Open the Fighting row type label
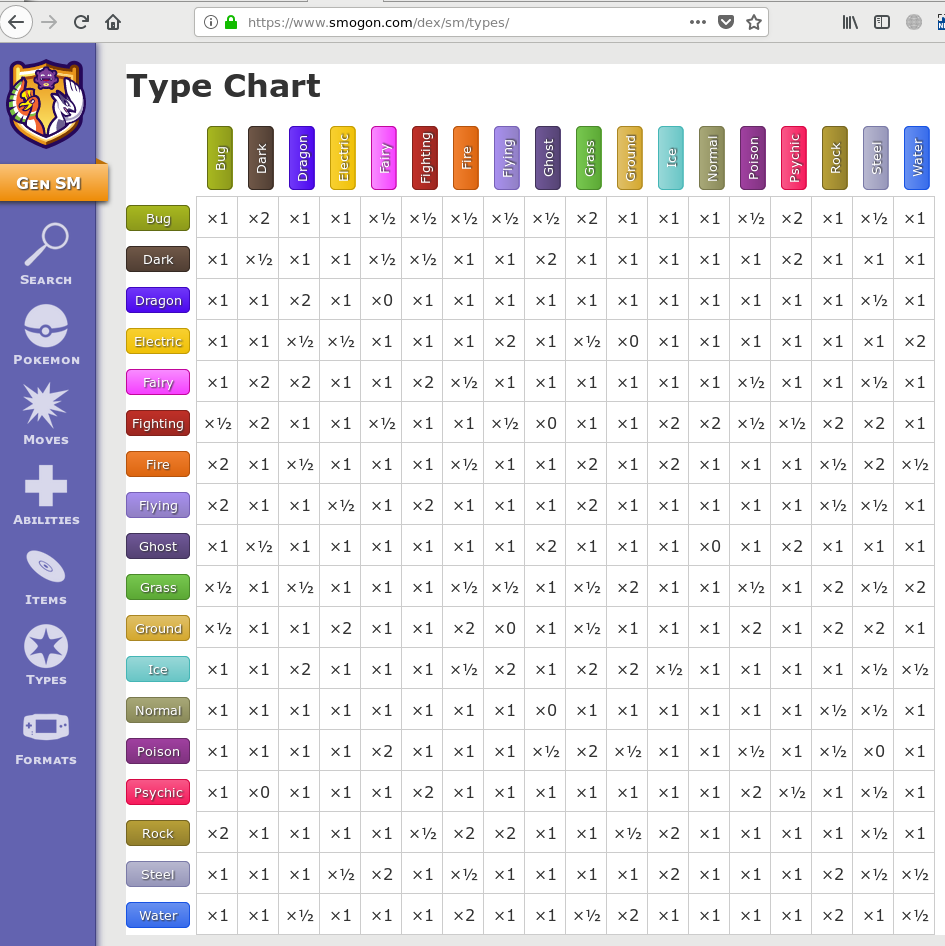Screen dimensions: 945x946 158,424
